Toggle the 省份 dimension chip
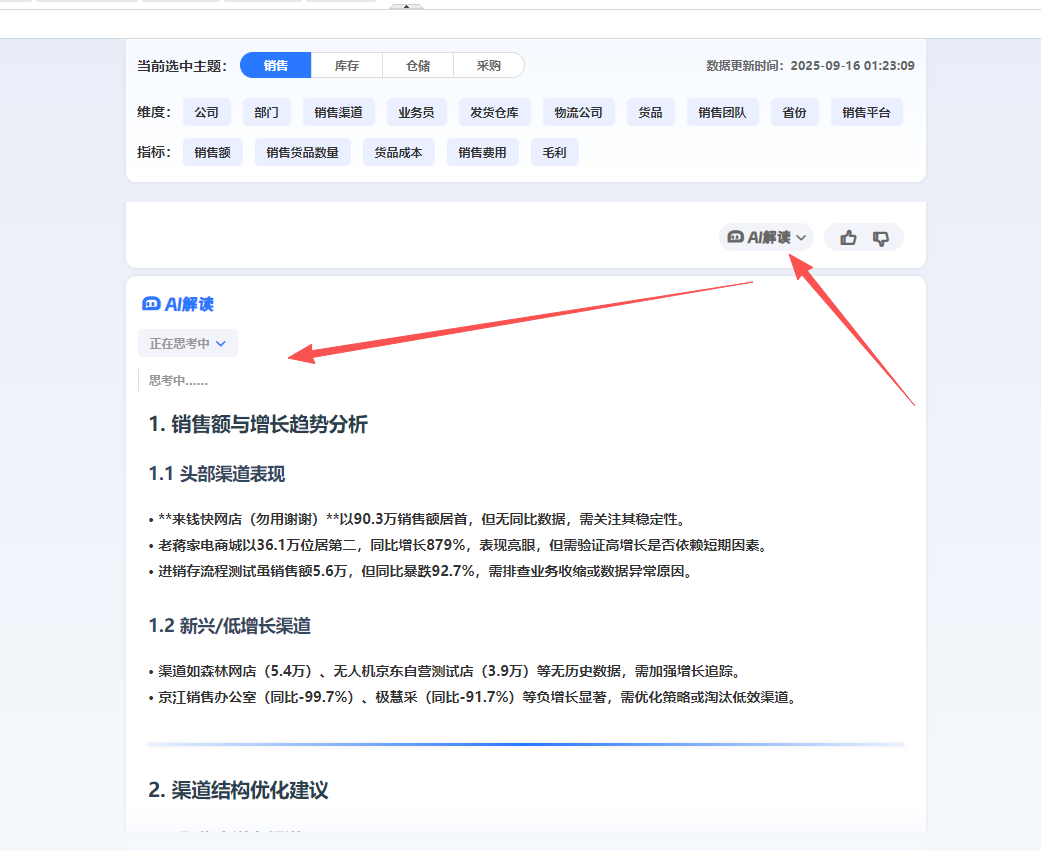1041x851 pixels. click(795, 112)
